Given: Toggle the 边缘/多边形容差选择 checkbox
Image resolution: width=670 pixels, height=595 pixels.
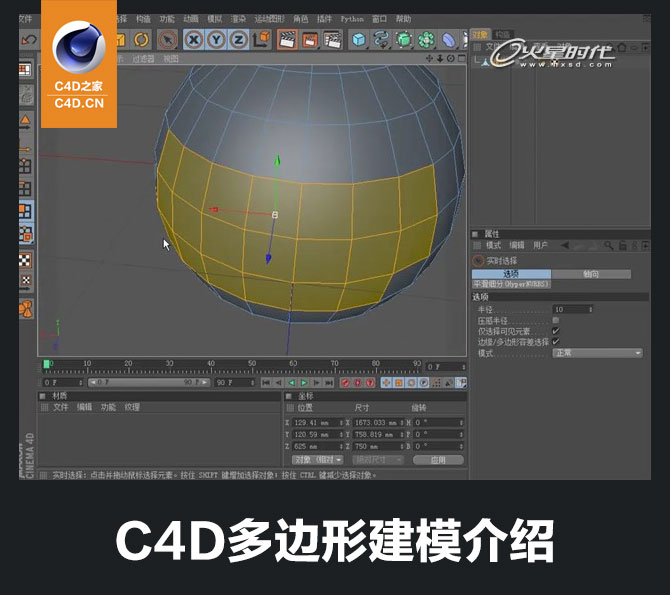Looking at the screenshot, I should (x=555, y=342).
